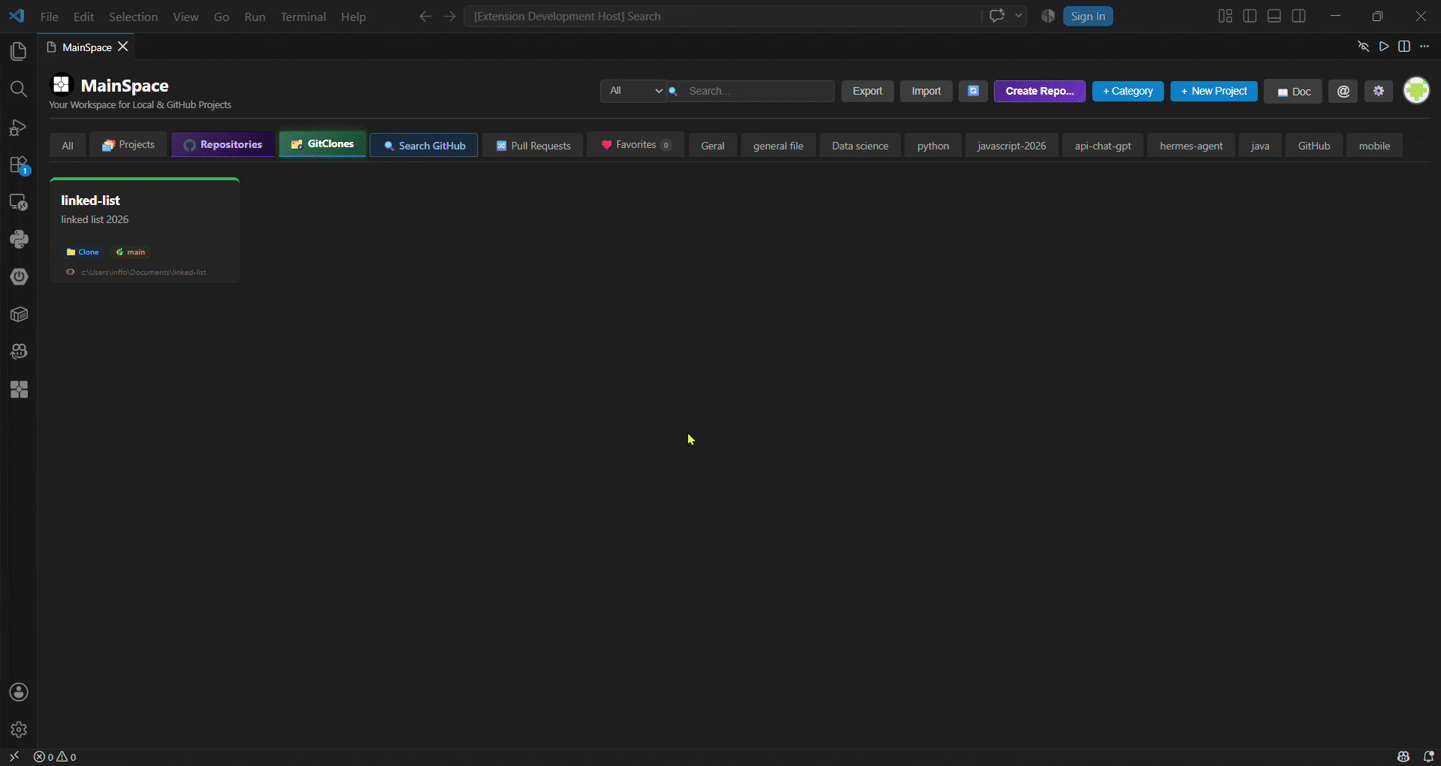Click the MainSpace refresh icon button
1441x766 pixels.
973,91
